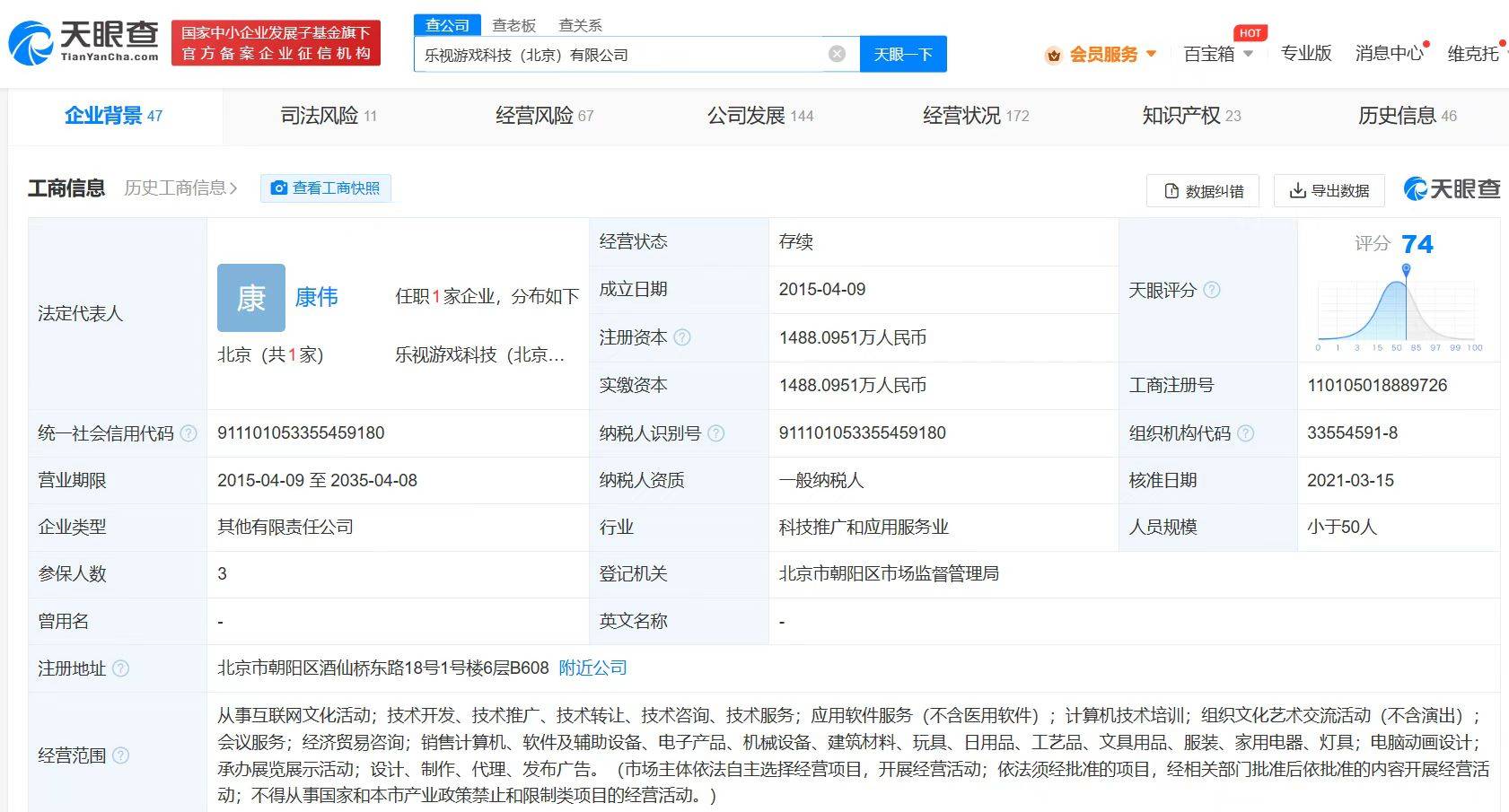Screen dimensions: 1509x812
Task: Click the 国家中小企业发展子基金 red banner
Action: pos(276,43)
